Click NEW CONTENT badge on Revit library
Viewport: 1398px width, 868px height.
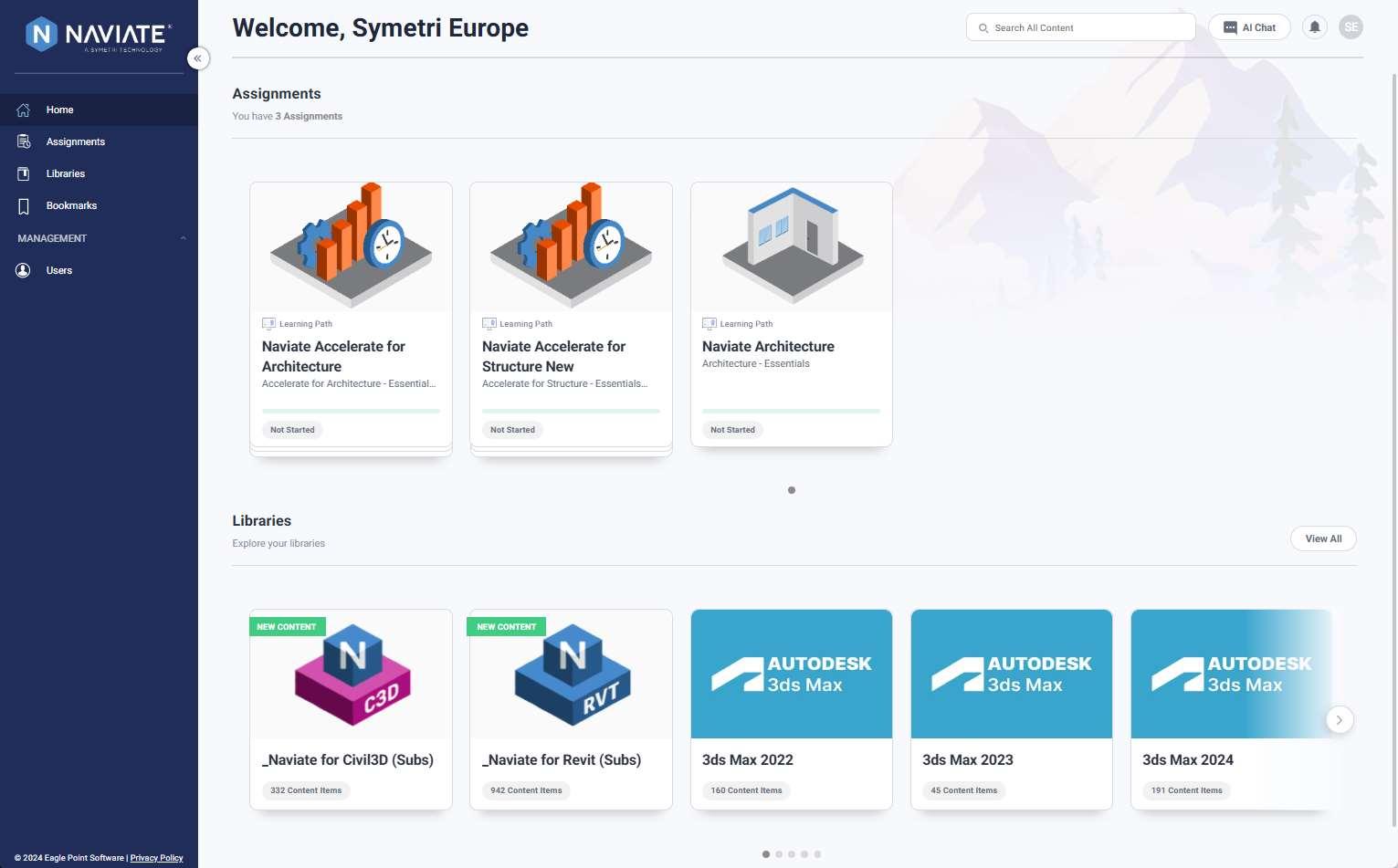(506, 627)
